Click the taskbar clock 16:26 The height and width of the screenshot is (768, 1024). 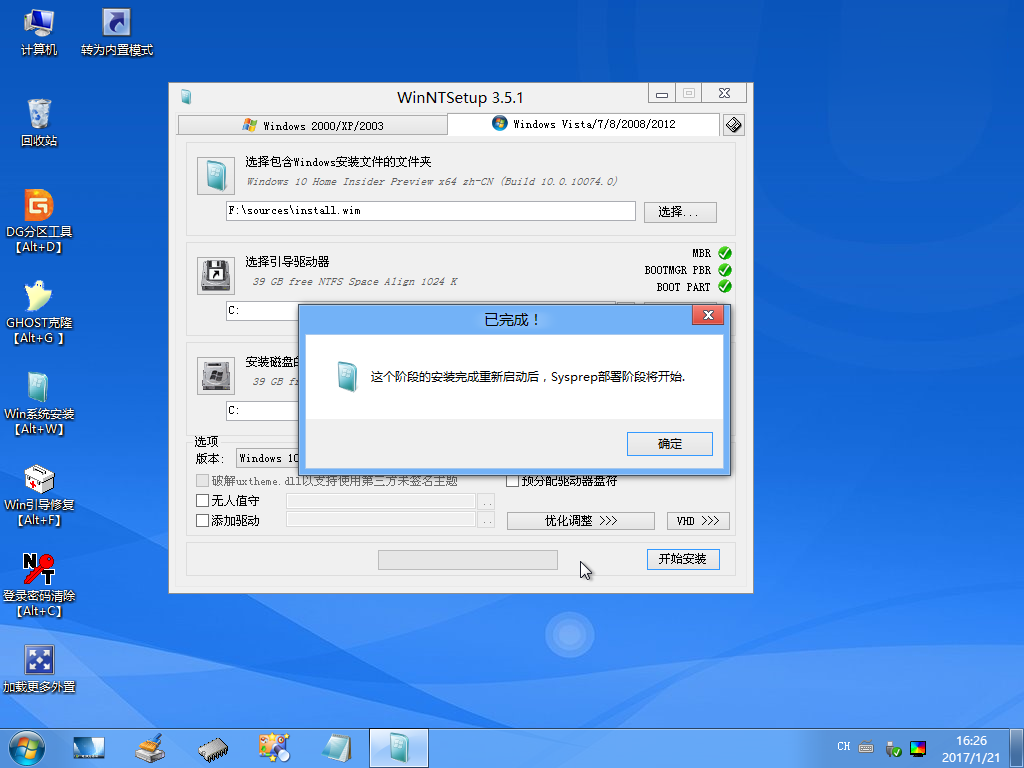coord(971,741)
